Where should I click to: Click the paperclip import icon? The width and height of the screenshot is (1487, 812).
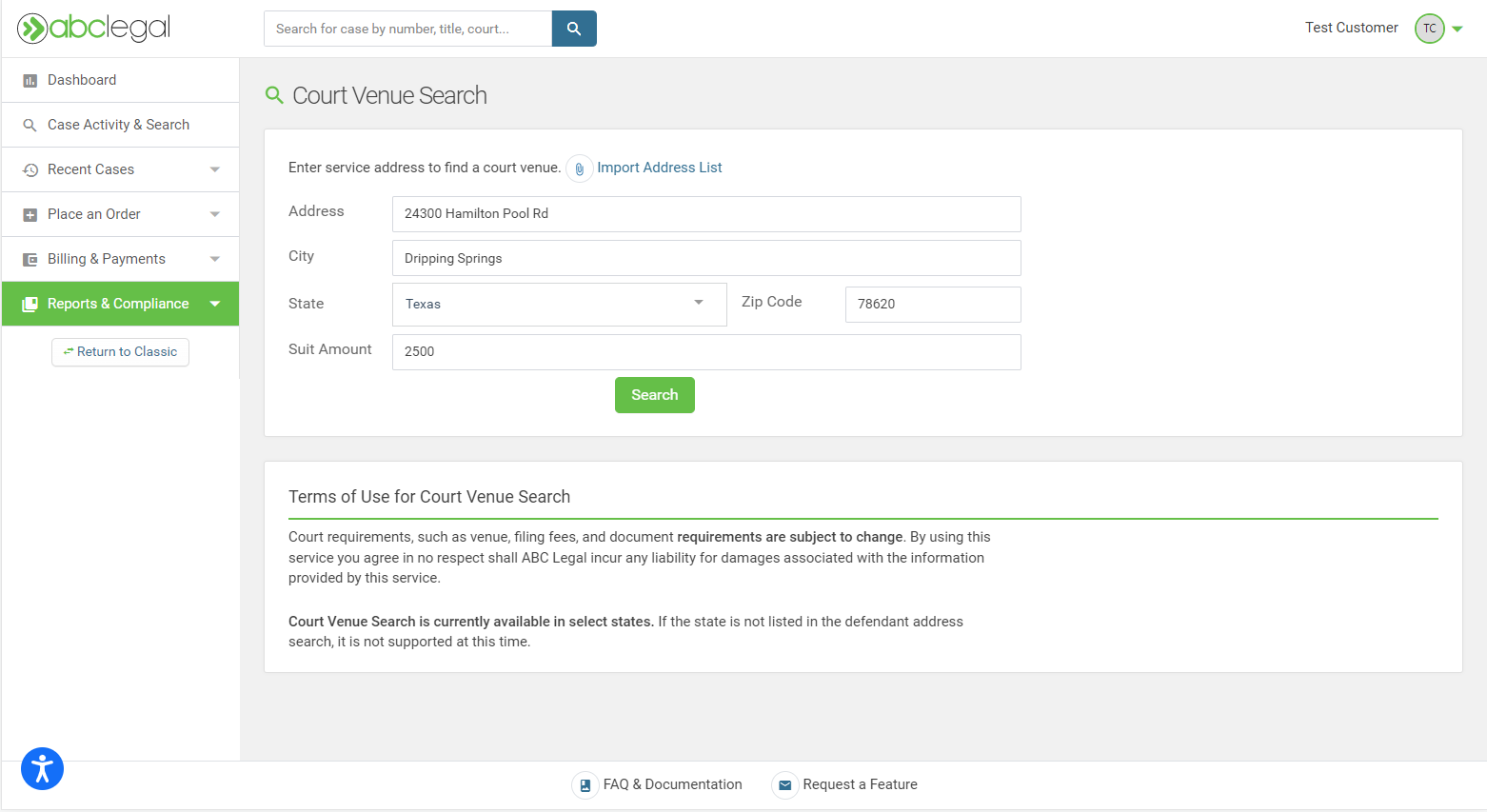579,168
